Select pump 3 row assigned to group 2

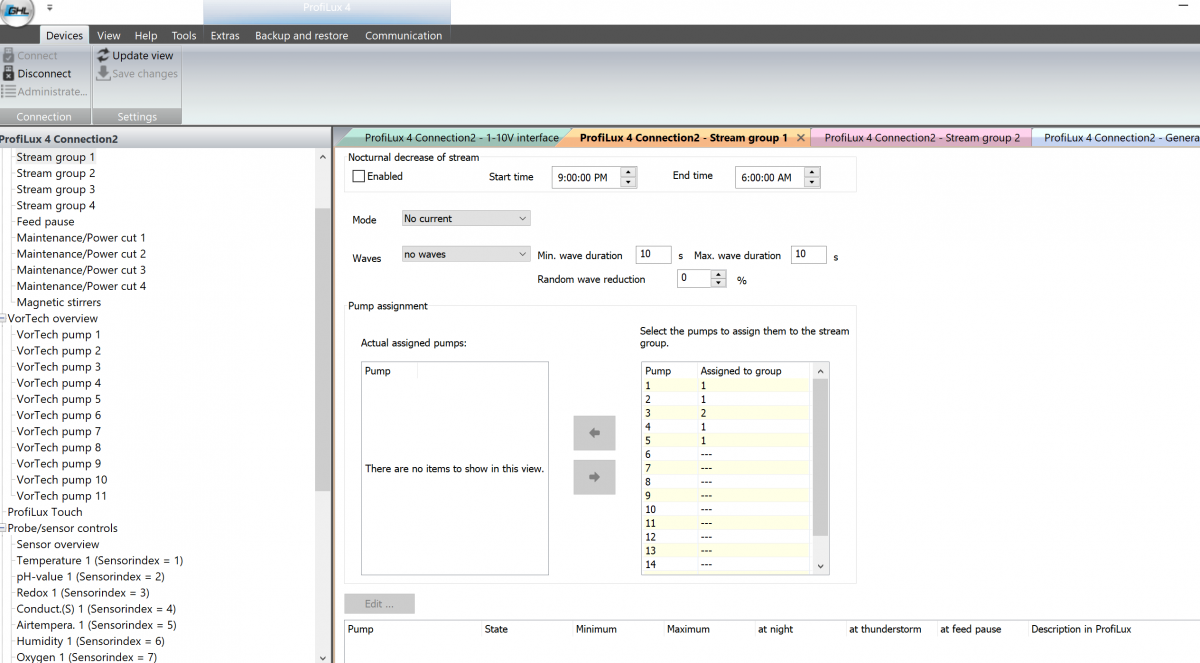[727, 412]
